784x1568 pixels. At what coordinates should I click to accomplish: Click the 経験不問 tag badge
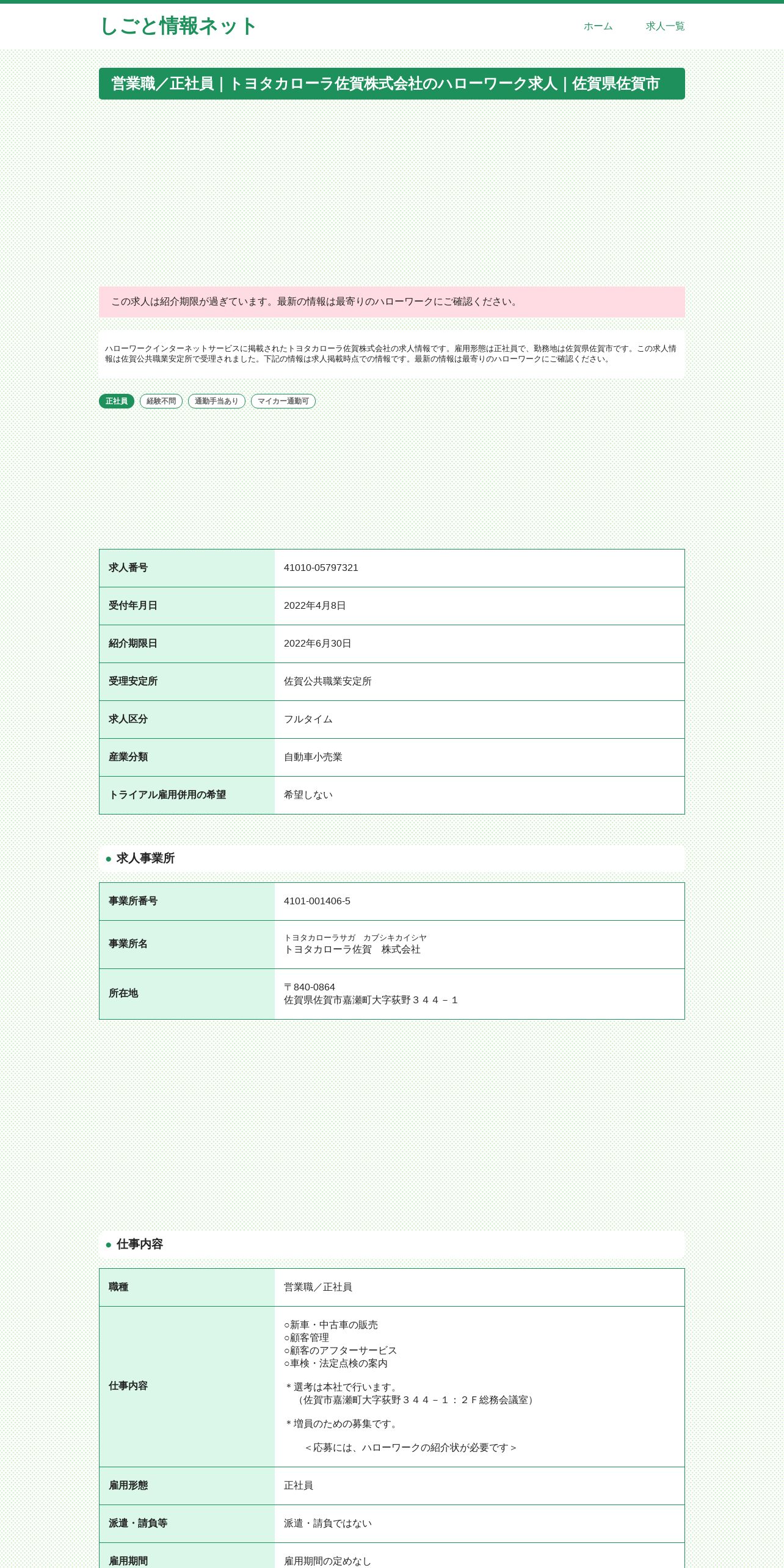(161, 401)
